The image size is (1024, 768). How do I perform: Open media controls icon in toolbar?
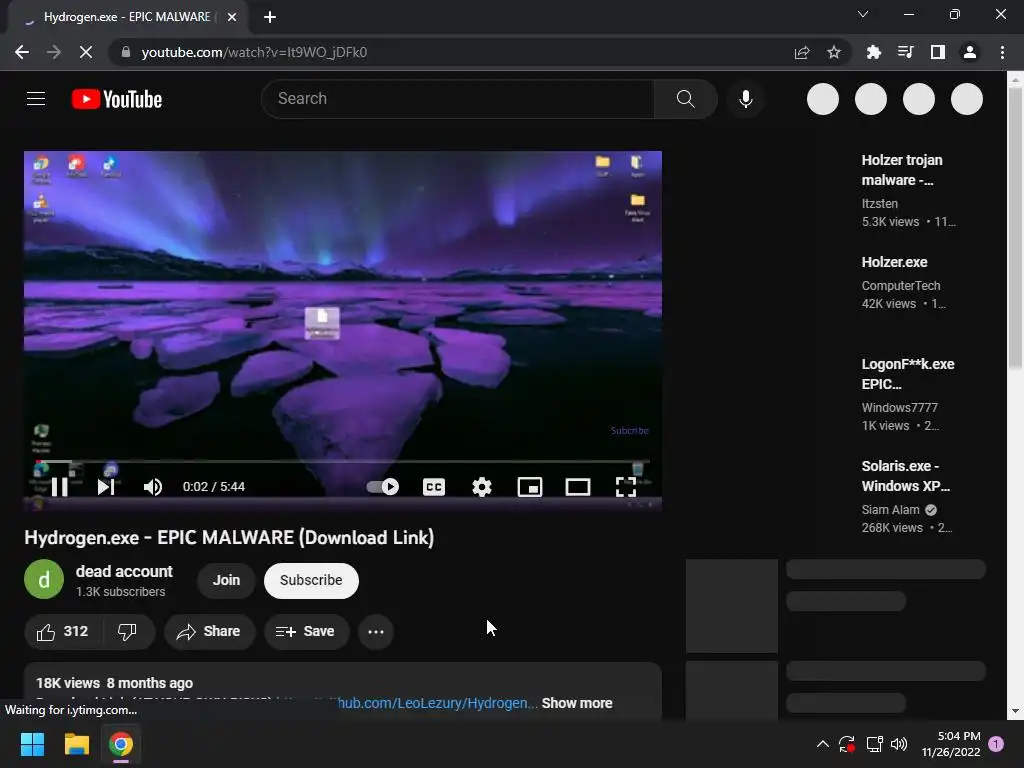click(x=905, y=52)
